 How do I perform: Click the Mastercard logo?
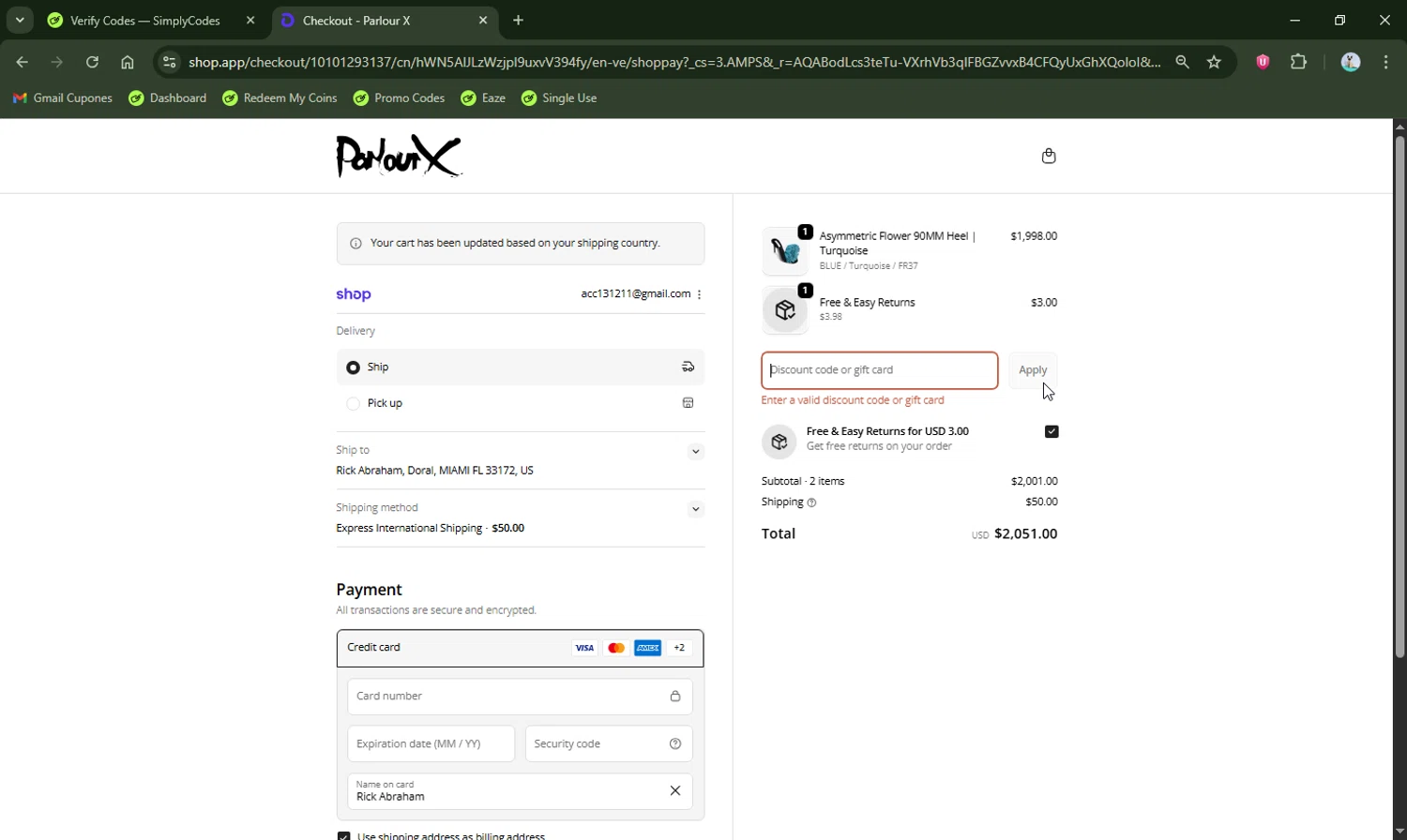(x=616, y=648)
